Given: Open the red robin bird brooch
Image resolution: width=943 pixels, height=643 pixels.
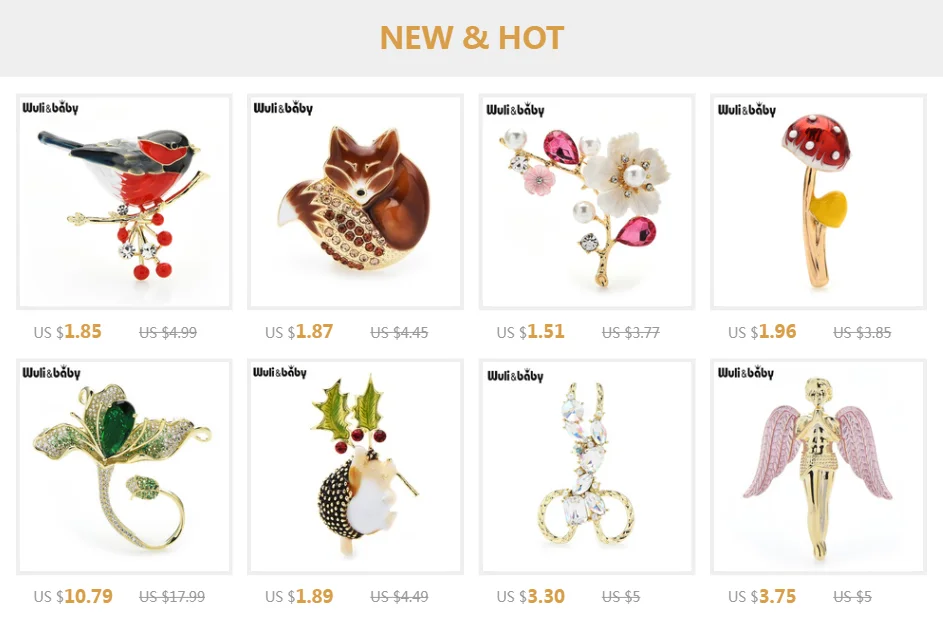Looking at the screenshot, I should 124,202.
